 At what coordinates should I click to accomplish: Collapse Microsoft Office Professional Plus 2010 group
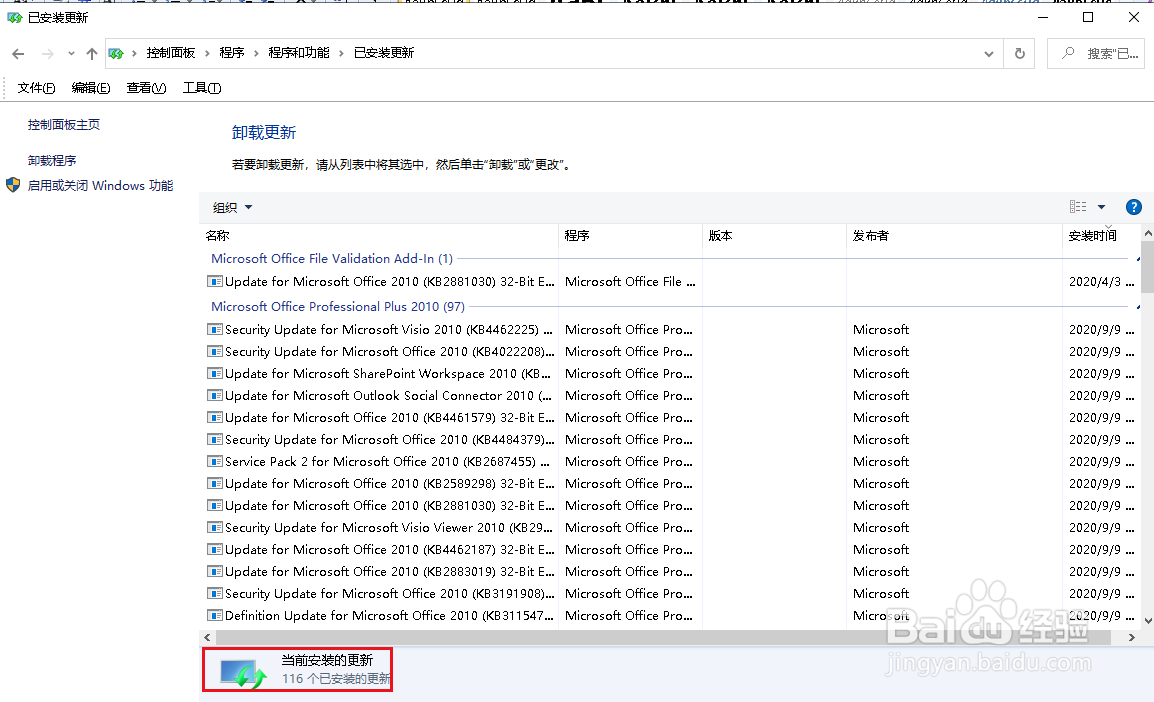(x=1138, y=307)
